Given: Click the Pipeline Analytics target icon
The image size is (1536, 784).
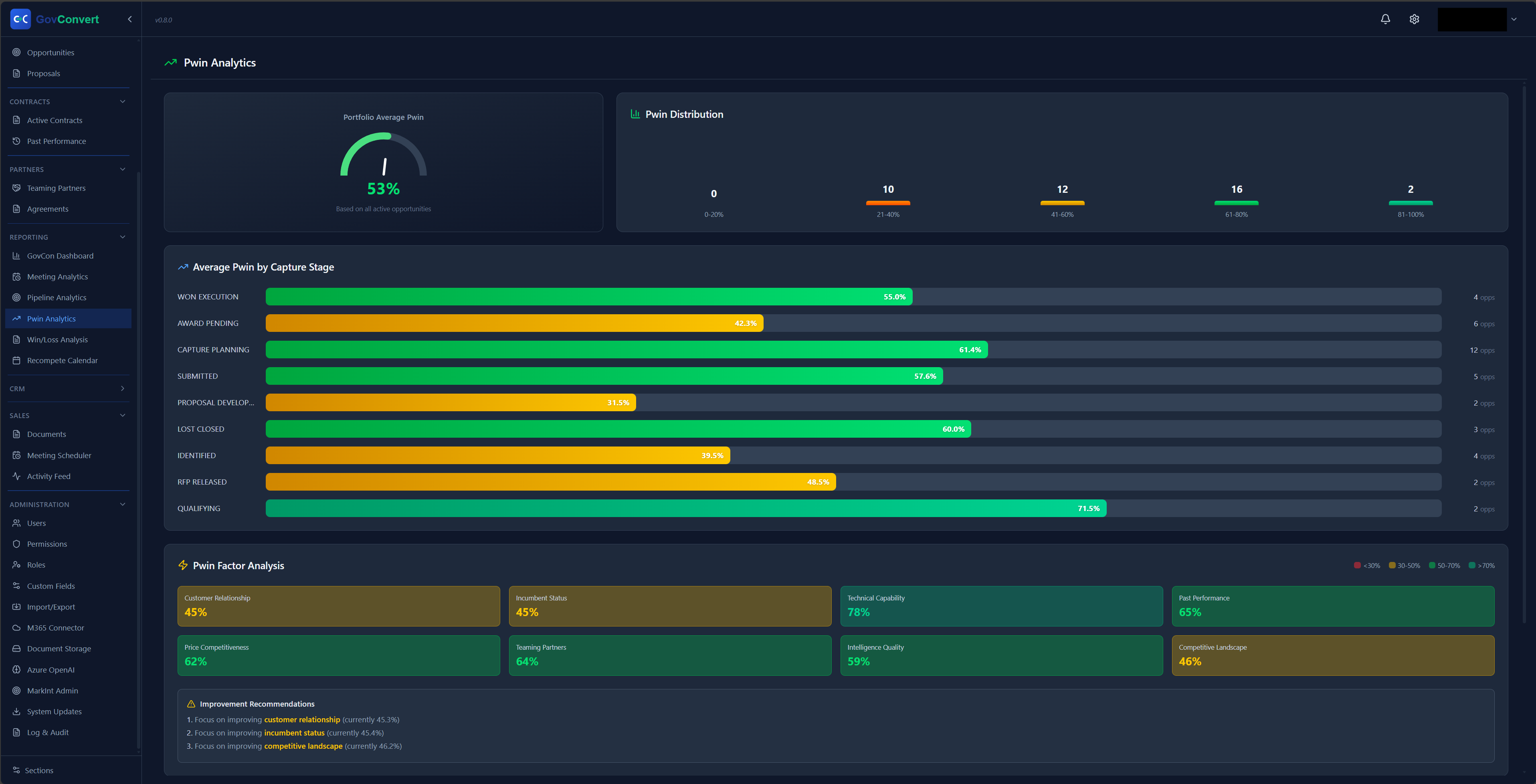Looking at the screenshot, I should [17, 297].
